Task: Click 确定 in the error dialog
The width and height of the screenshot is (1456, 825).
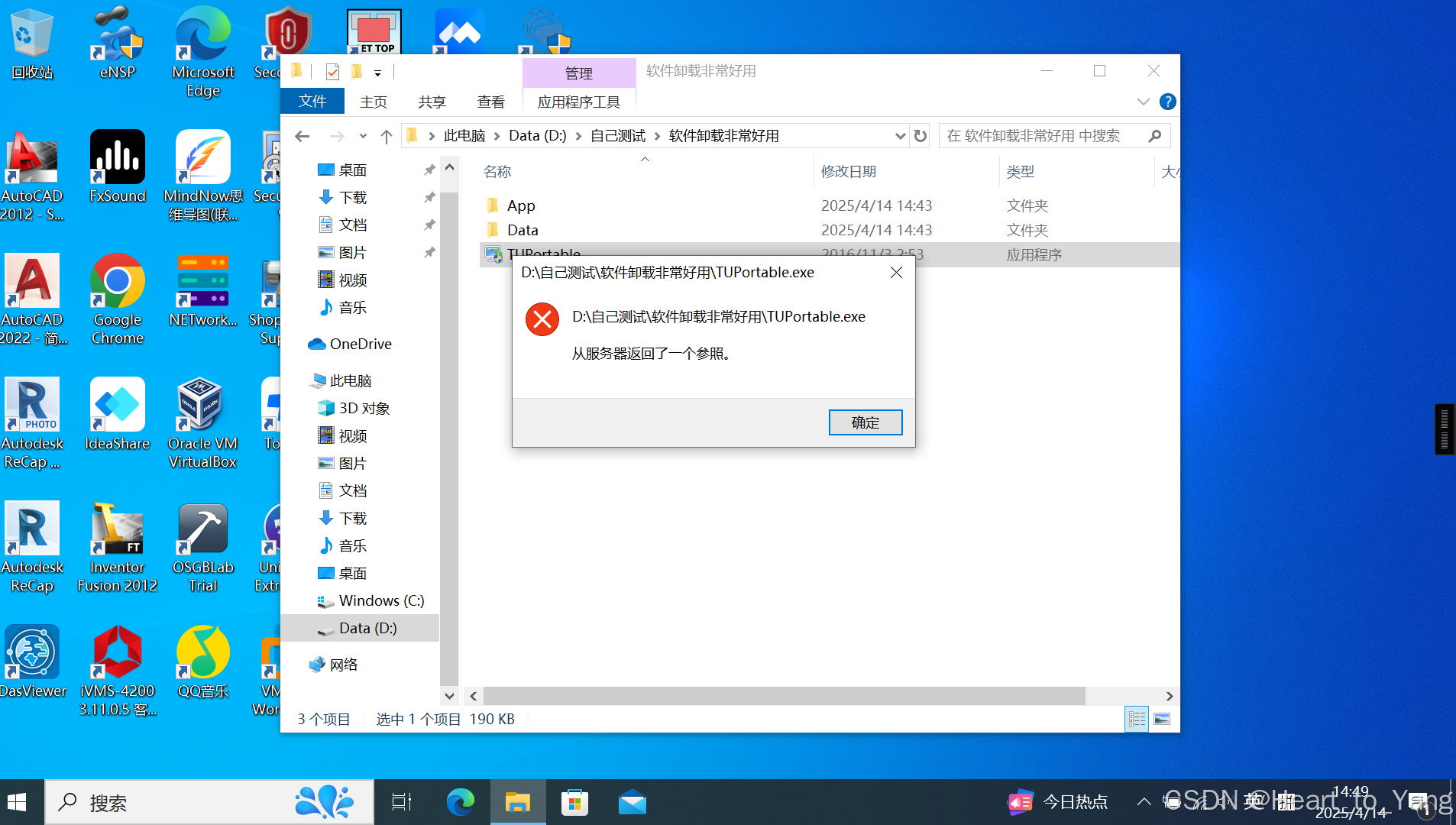Action: (866, 422)
